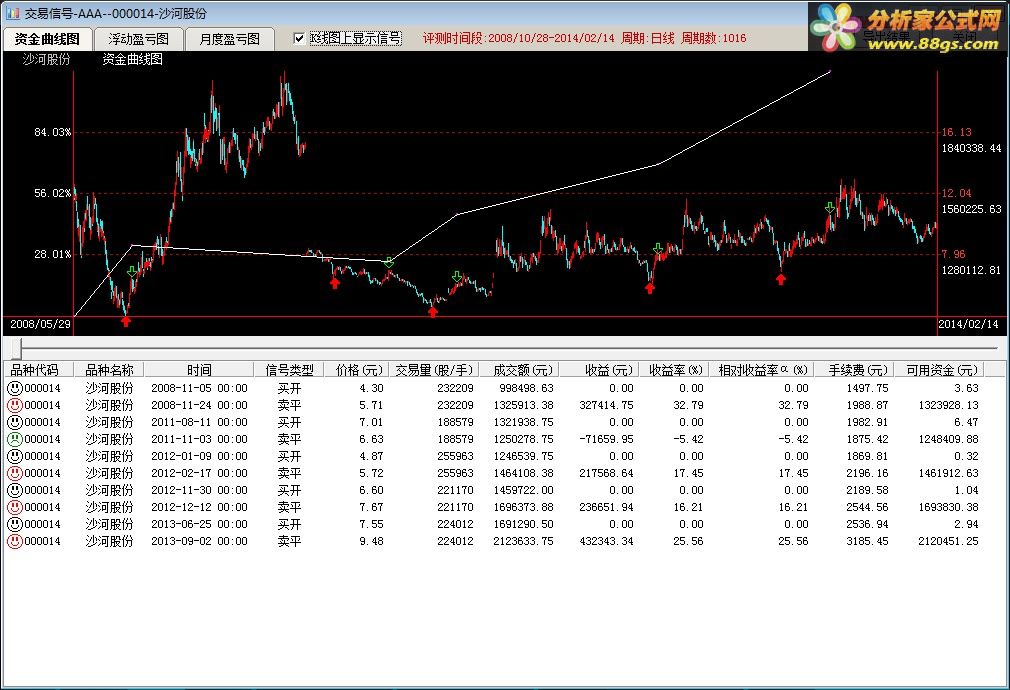This screenshot has width=1010, height=690.
Task: Click available funds value 2120451.25
Action: [948, 542]
